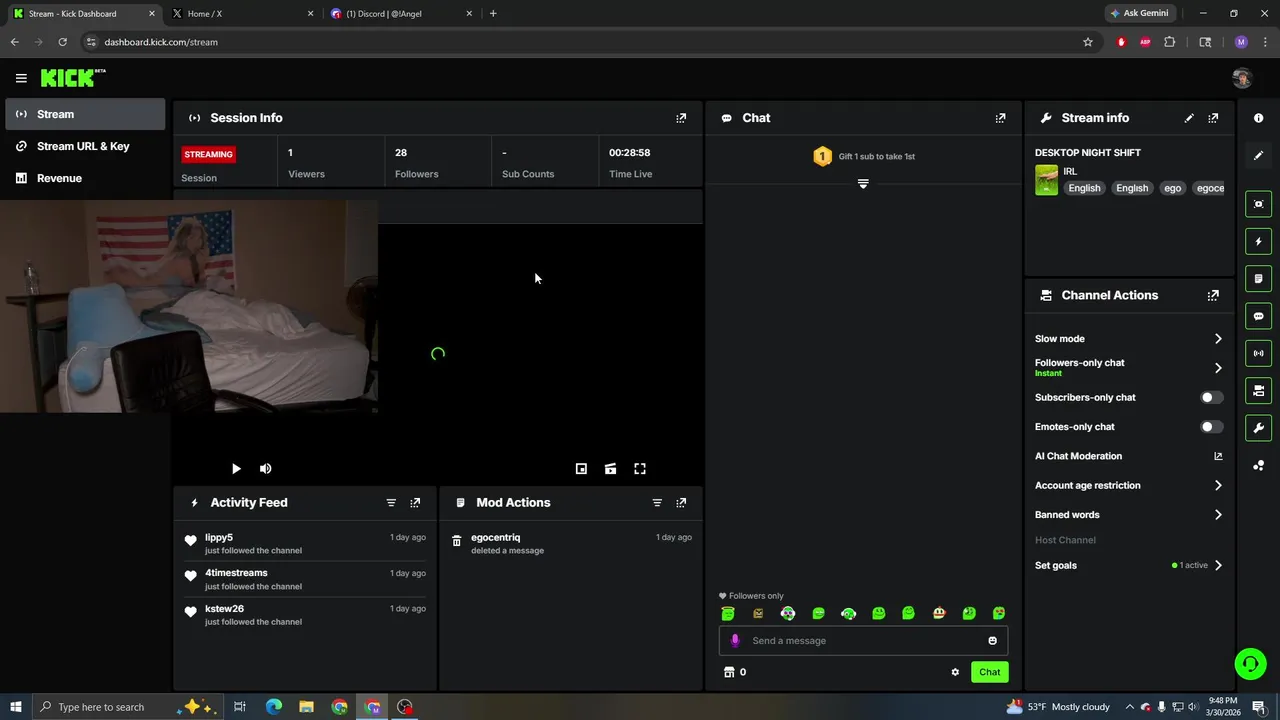Pop out the Stream info panel

(1213, 118)
